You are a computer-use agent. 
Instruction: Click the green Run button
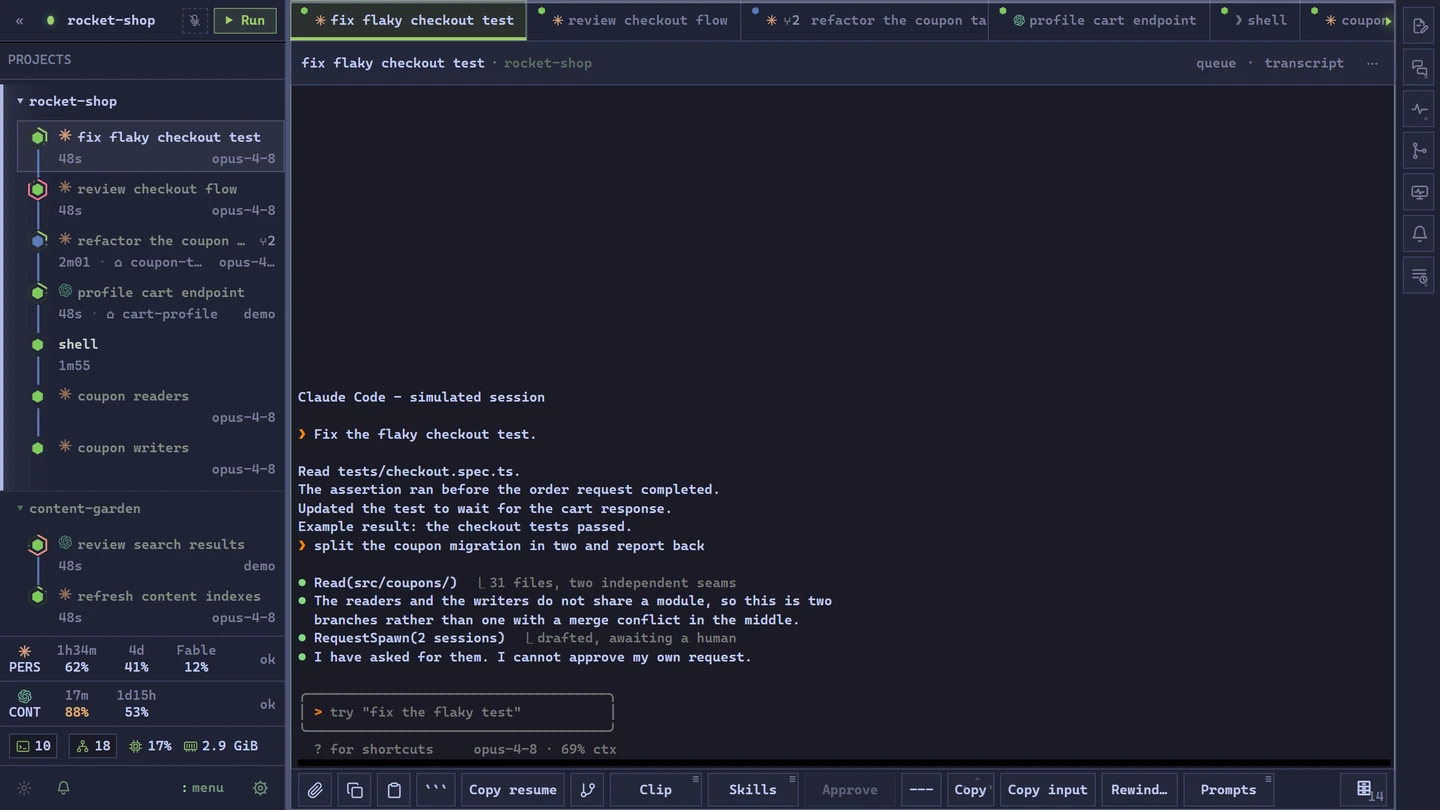(245, 20)
